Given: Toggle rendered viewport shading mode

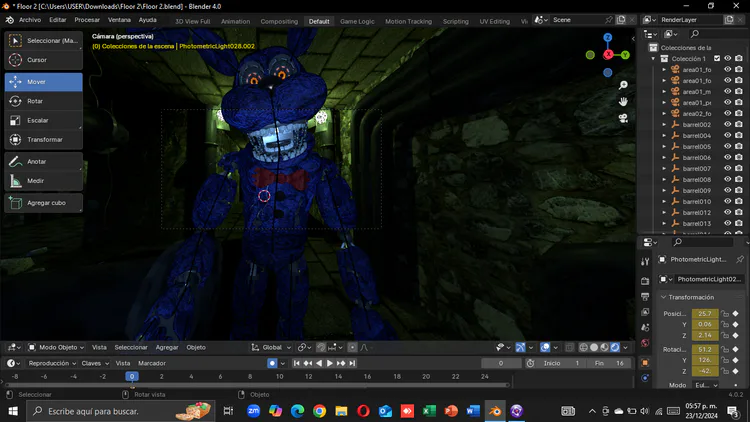Looking at the screenshot, I should pos(615,347).
